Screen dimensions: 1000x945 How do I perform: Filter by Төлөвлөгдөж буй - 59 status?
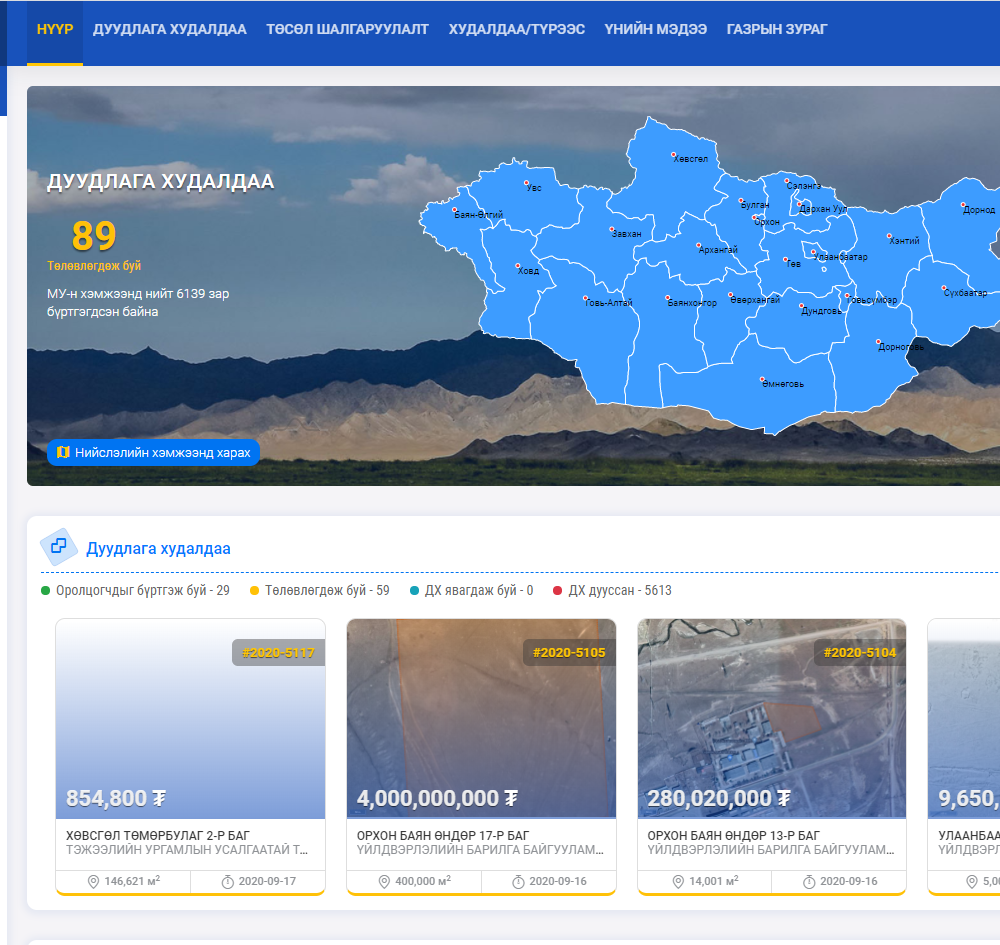click(x=320, y=590)
